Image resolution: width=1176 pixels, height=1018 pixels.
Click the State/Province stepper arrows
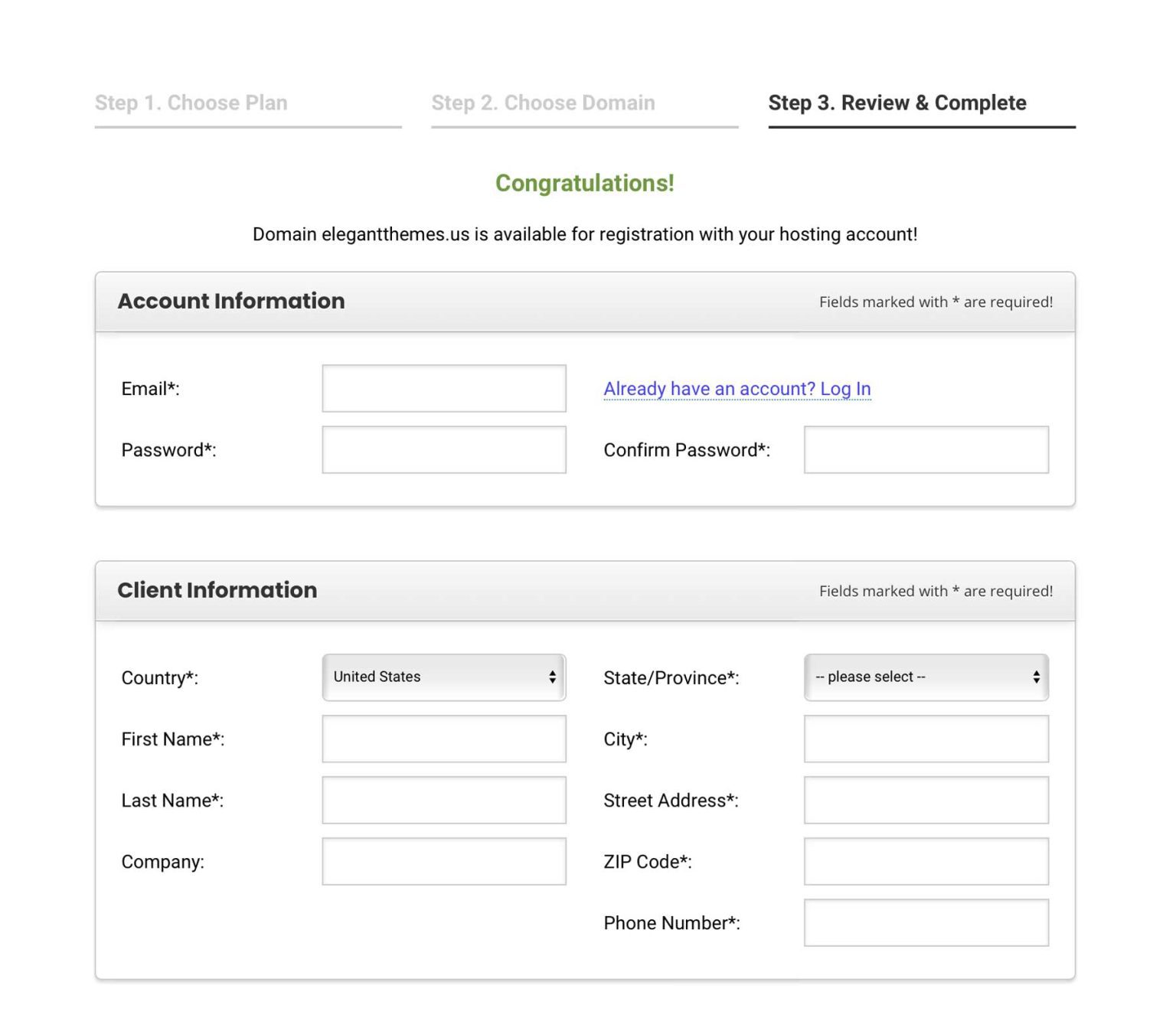point(1037,677)
